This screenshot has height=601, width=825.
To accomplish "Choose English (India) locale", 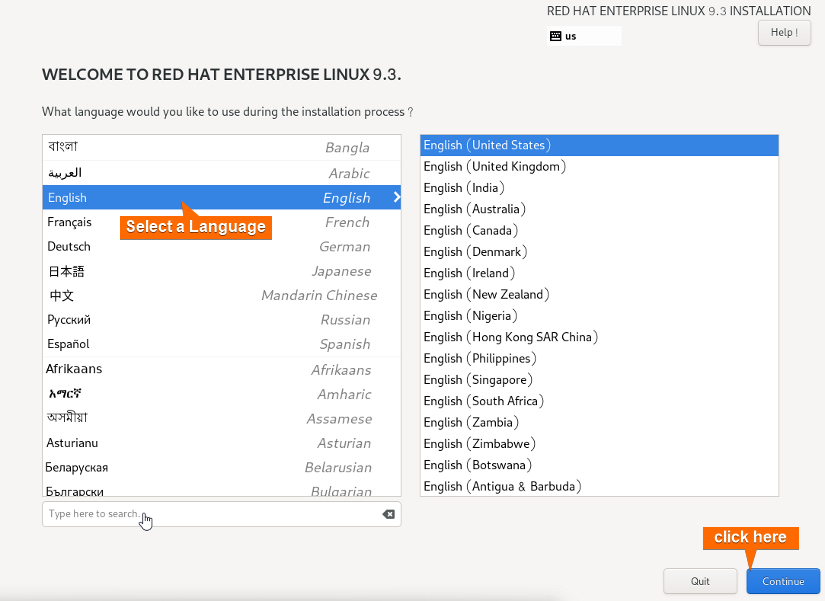I will [x=599, y=188].
